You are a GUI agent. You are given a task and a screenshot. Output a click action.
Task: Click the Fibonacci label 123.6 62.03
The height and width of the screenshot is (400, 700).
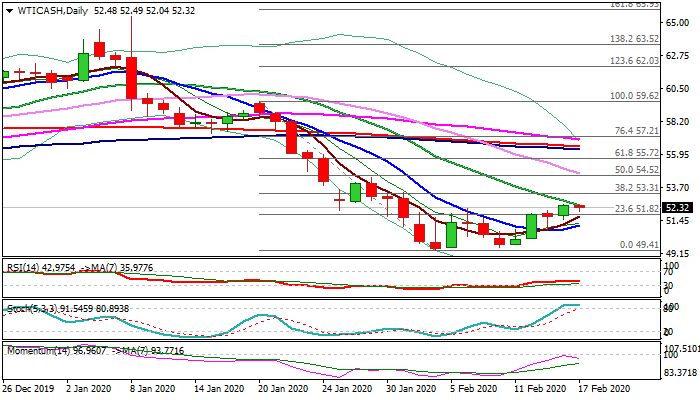pyautogui.click(x=634, y=61)
